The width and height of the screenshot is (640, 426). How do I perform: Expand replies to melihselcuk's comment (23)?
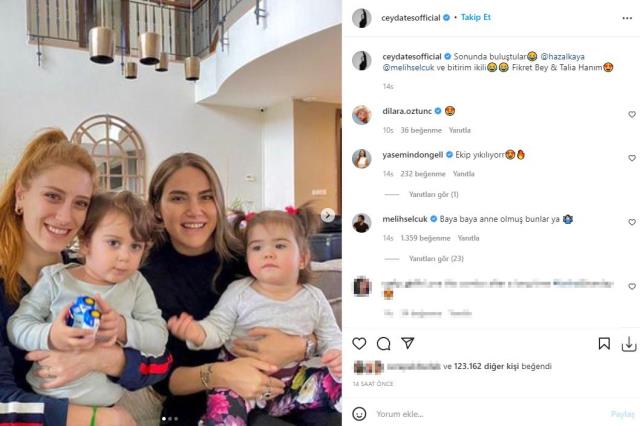[x=436, y=259]
